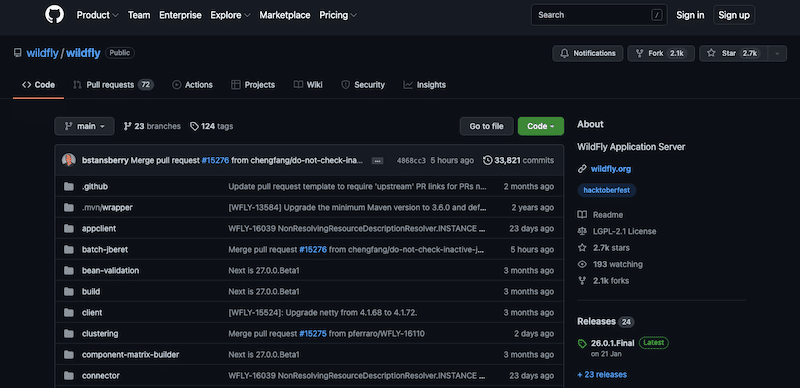The image size is (800, 388).
Task: Click the clustering folder icon
Action: (69, 333)
